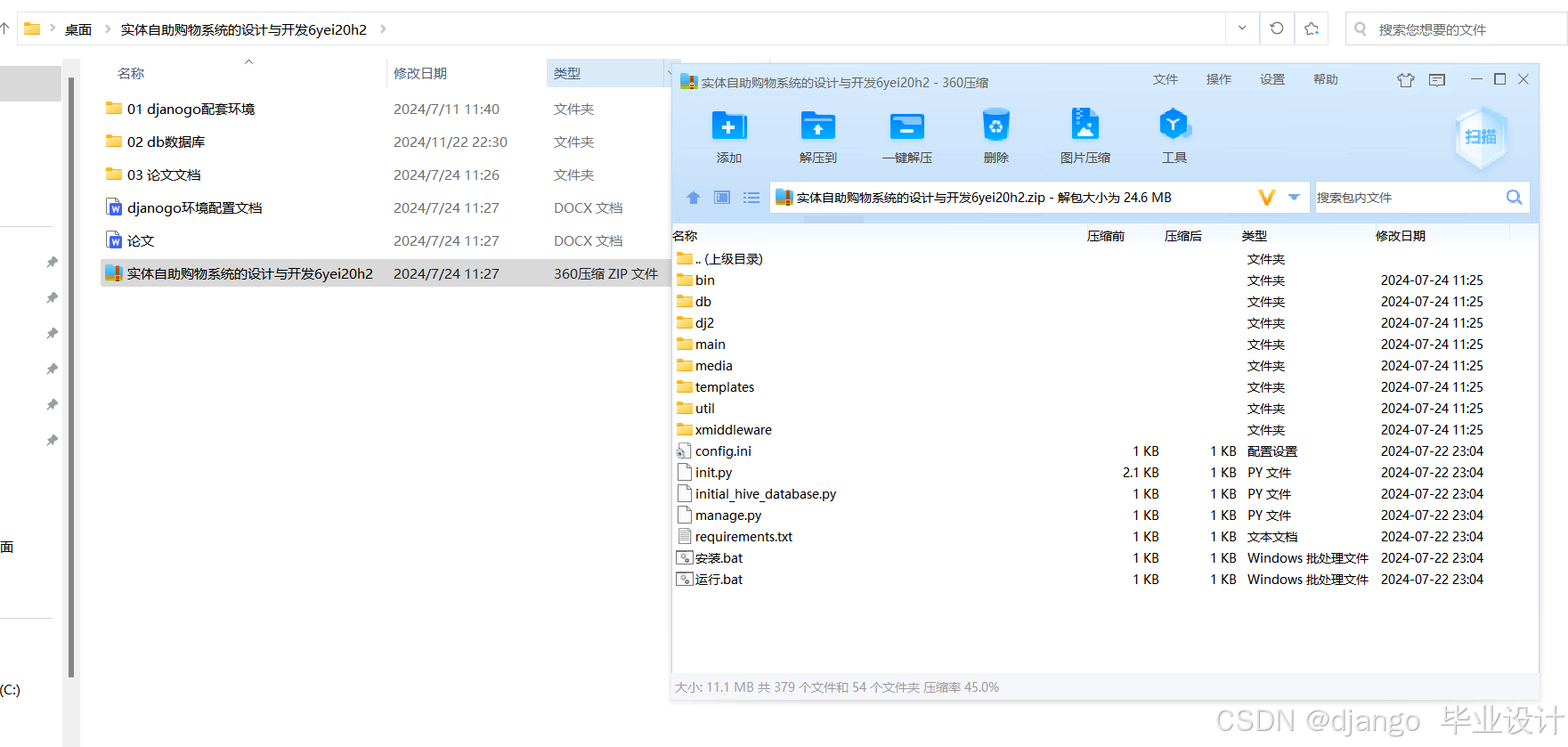The image size is (1568, 747).
Task: Open the 设置 menu in 360压缩
Action: [1272, 79]
